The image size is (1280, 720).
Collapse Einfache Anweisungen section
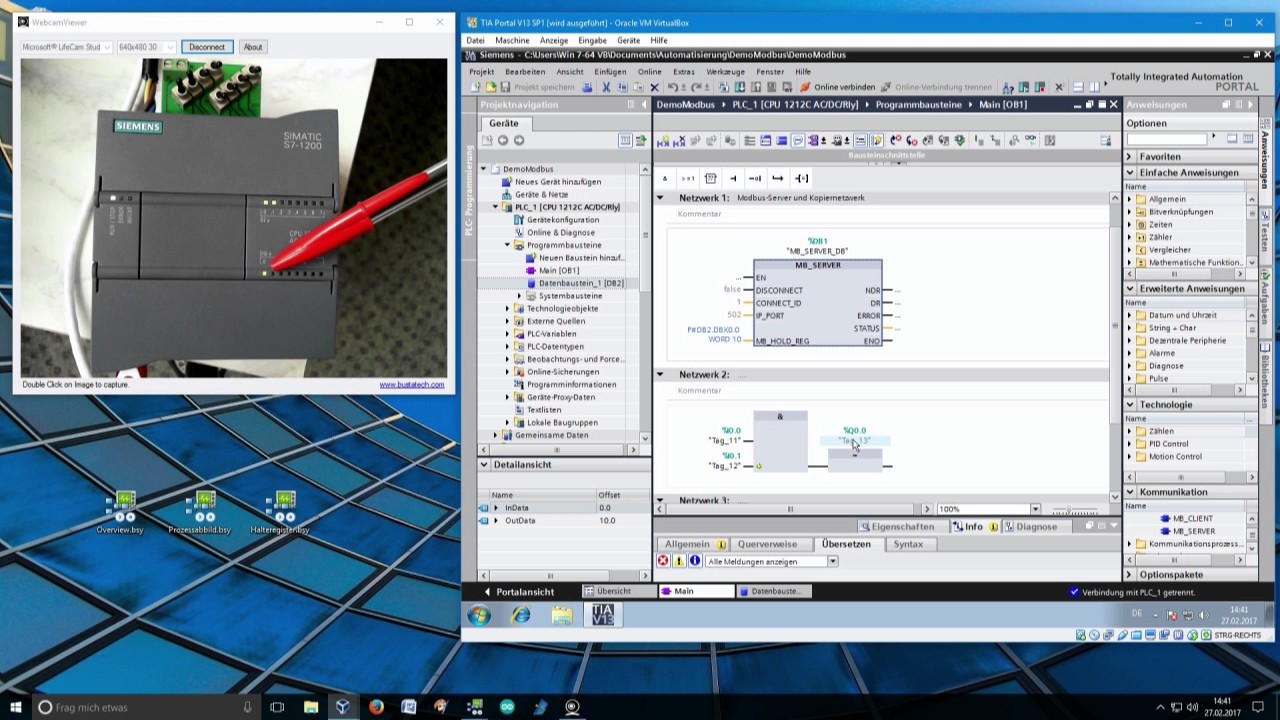1130,173
